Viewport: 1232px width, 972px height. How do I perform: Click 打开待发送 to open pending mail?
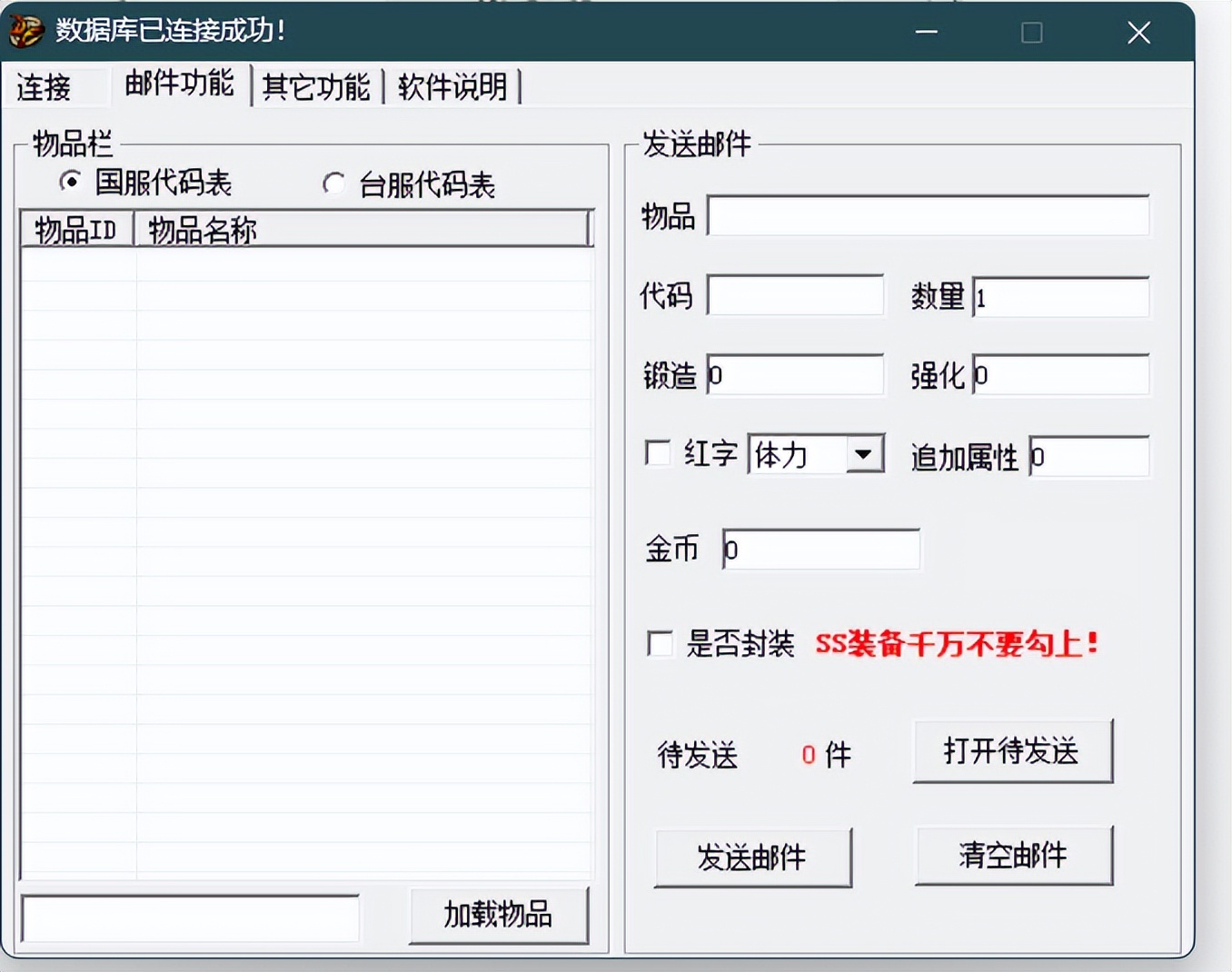(1012, 752)
